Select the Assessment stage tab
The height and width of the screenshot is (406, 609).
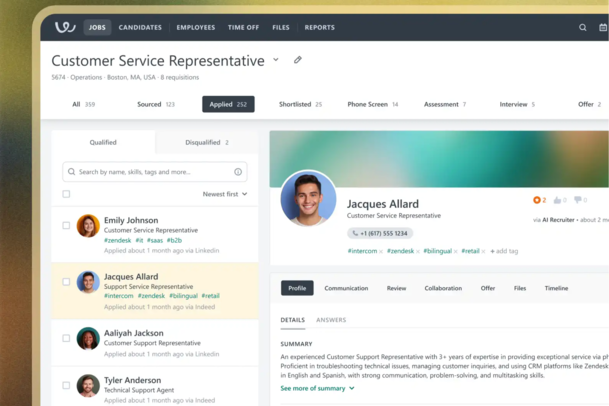click(445, 104)
